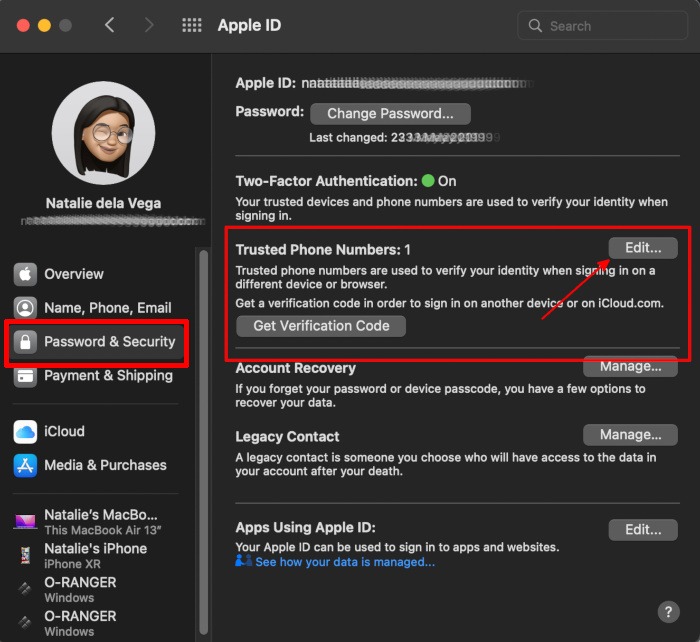
Task: Select Natalie's iPhone device entry
Action: (96, 555)
